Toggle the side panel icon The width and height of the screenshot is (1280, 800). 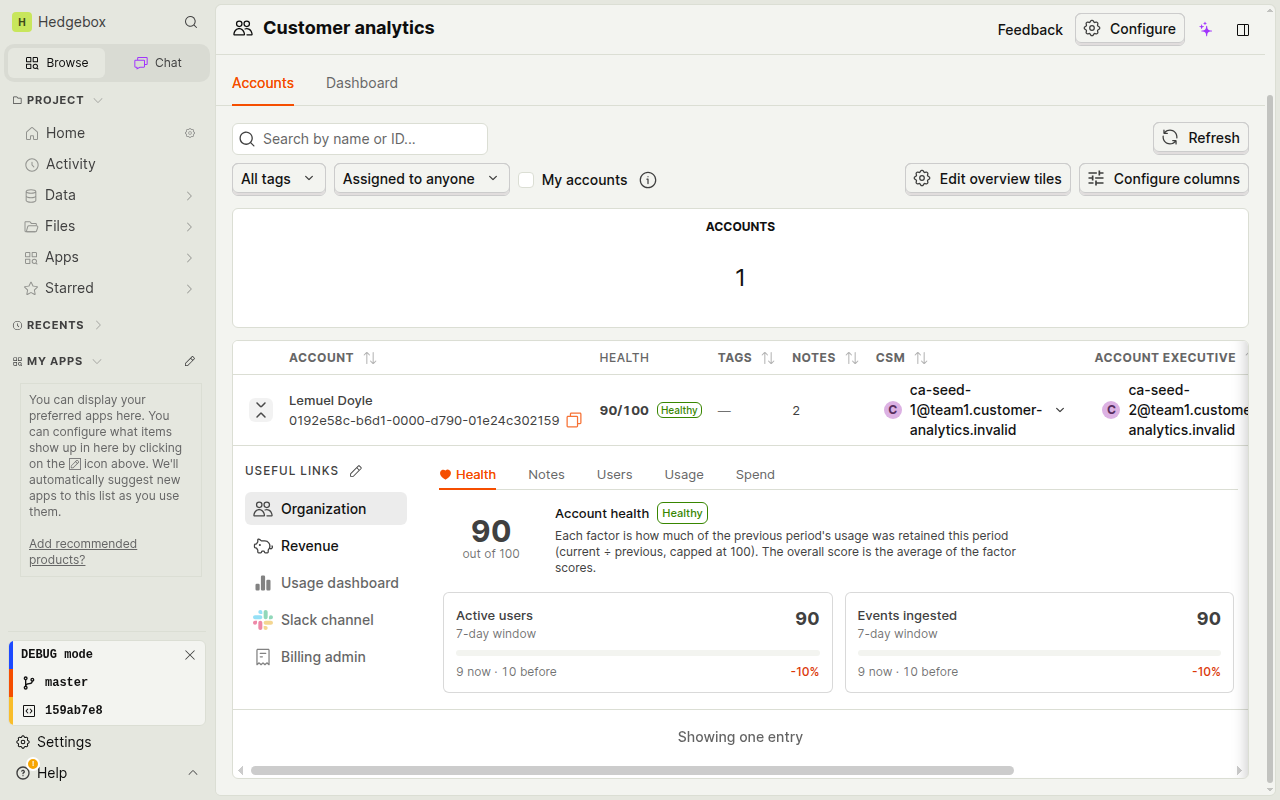point(1243,30)
